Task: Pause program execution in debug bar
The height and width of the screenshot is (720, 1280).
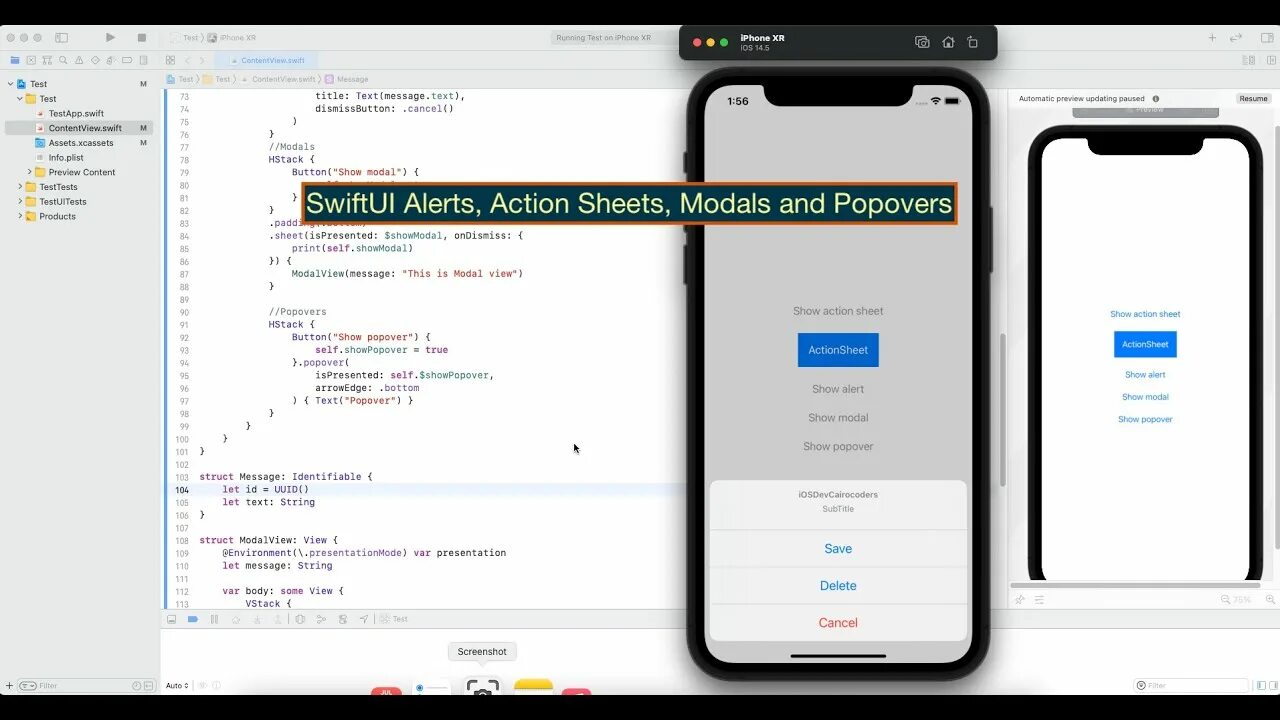Action: (x=214, y=619)
